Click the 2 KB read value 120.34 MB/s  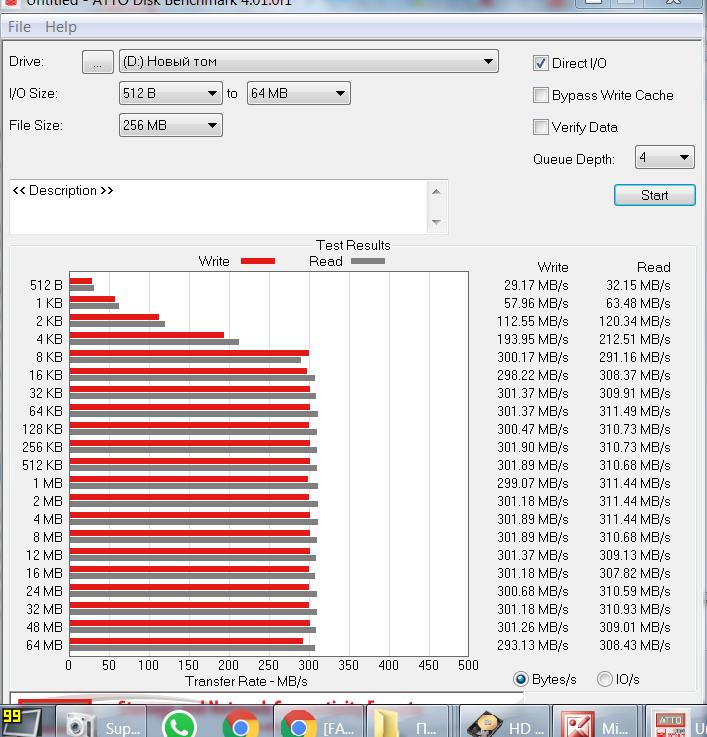pyautogui.click(x=635, y=321)
